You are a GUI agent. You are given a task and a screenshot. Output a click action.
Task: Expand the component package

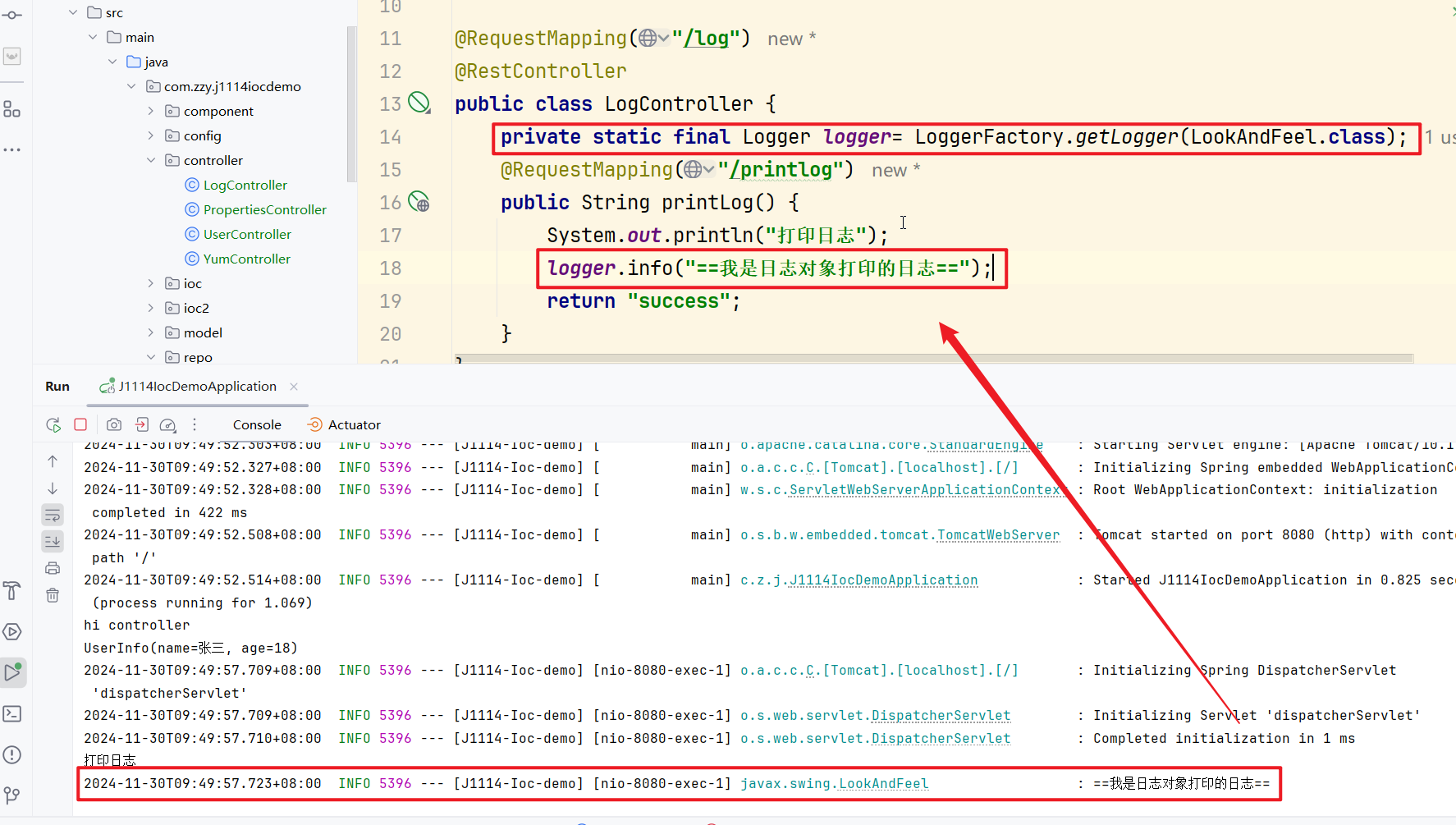coord(151,111)
